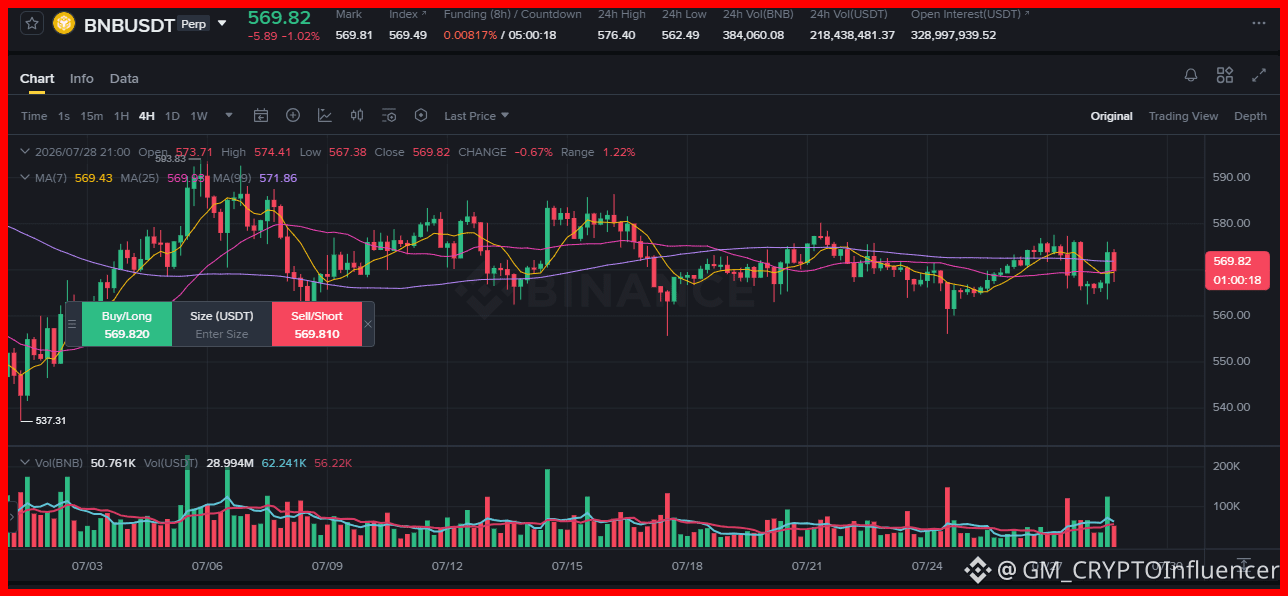Click the 07/21 date axis label
1288x596 pixels.
pos(806,566)
